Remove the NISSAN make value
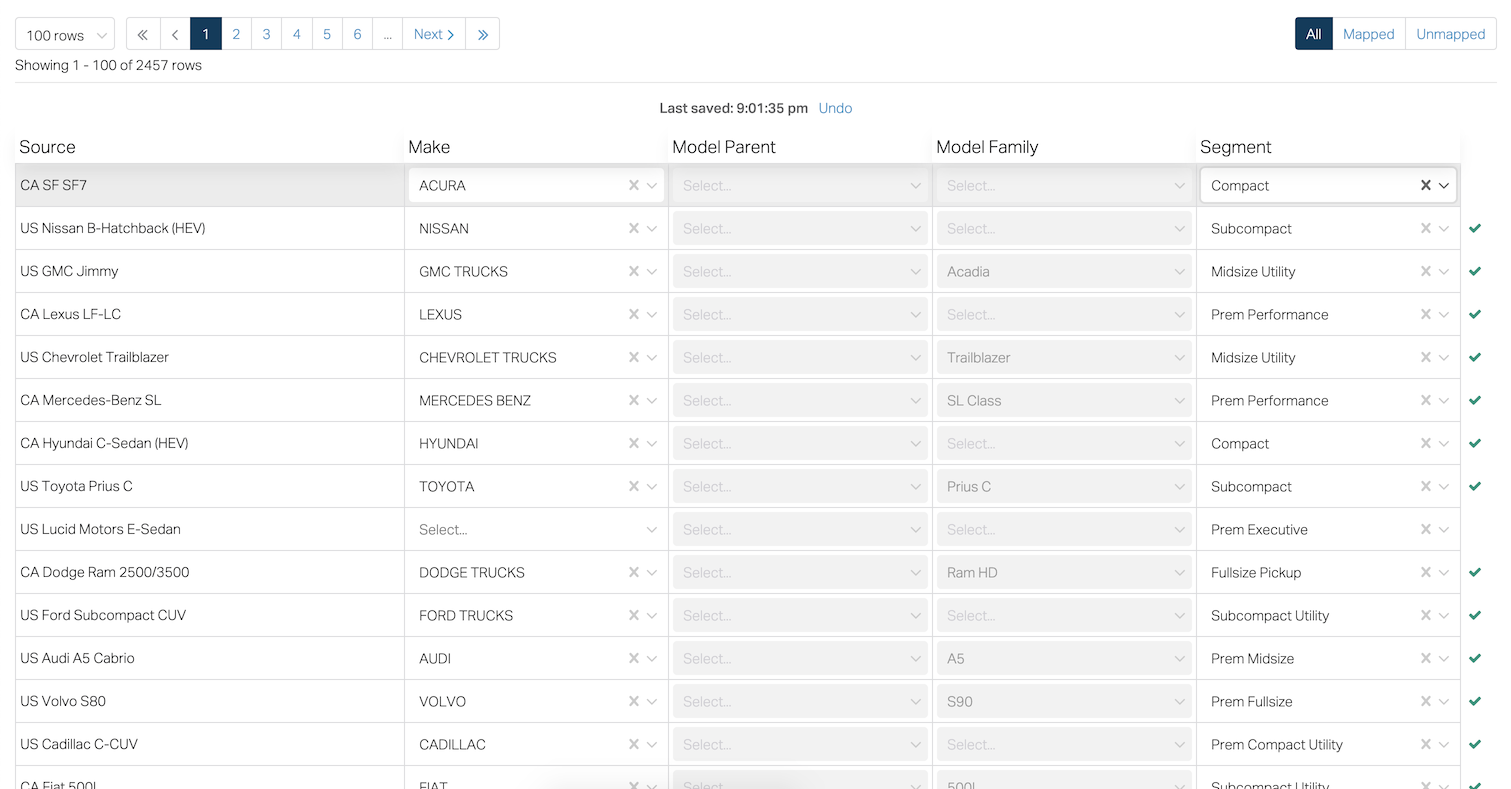1511x789 pixels. click(633, 228)
